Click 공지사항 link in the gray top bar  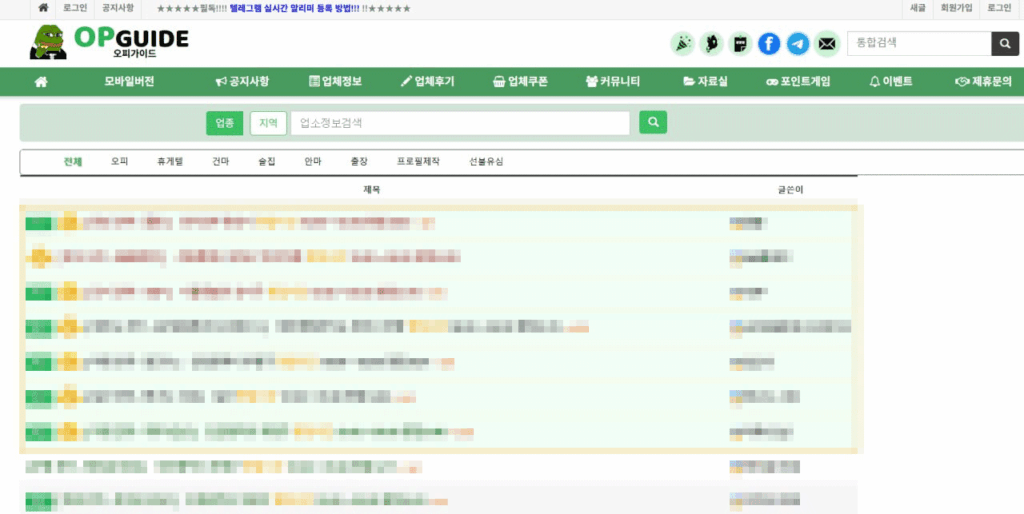click(x=118, y=8)
